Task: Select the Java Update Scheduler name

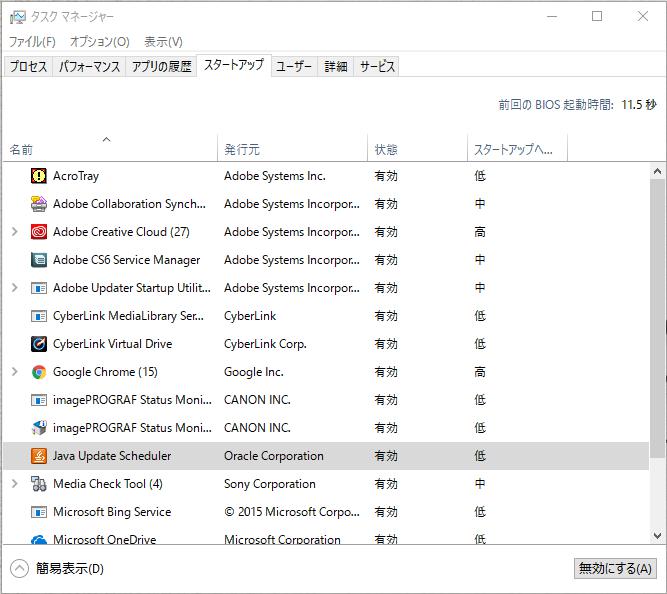Action: (112, 456)
